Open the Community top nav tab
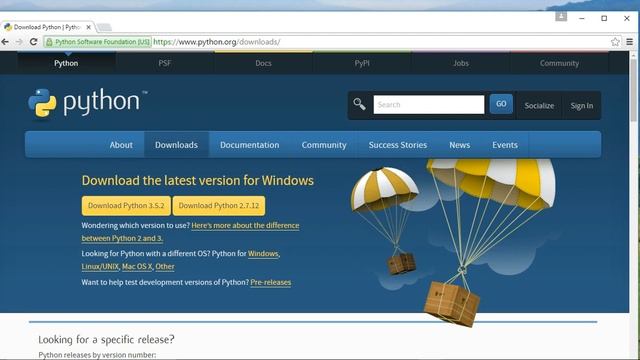Image resolution: width=640 pixels, height=360 pixels. coord(559,63)
